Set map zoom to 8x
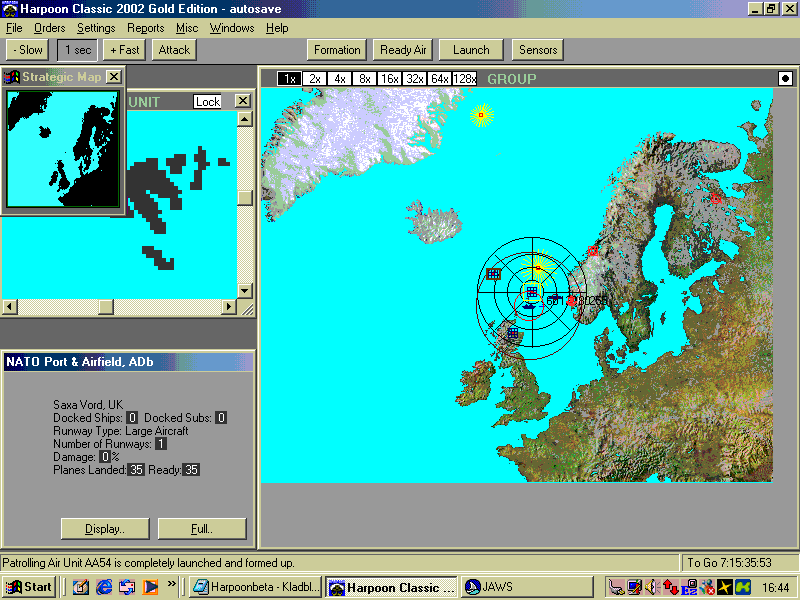800x600 pixels. pyautogui.click(x=364, y=79)
